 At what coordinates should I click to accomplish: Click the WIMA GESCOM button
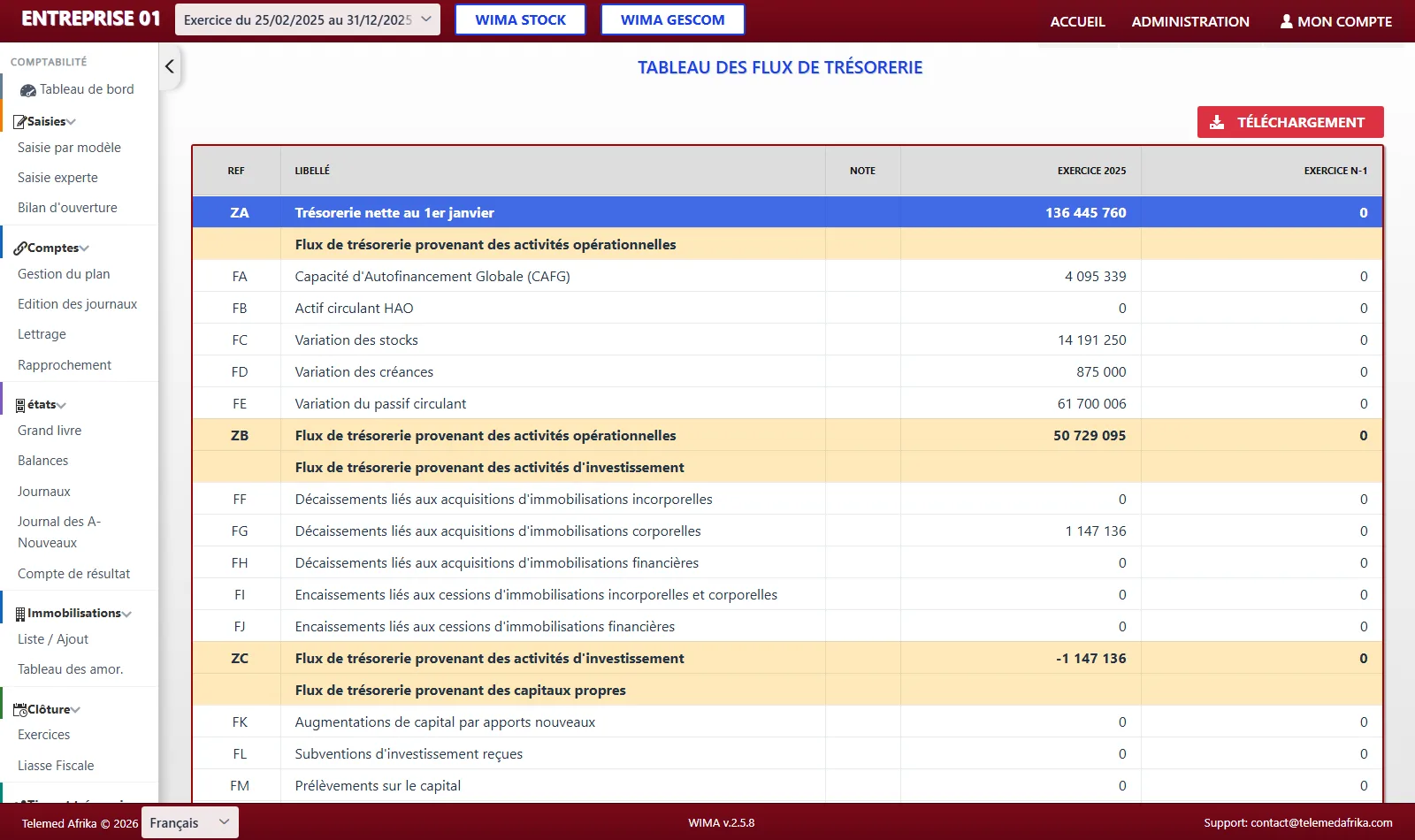click(x=672, y=19)
